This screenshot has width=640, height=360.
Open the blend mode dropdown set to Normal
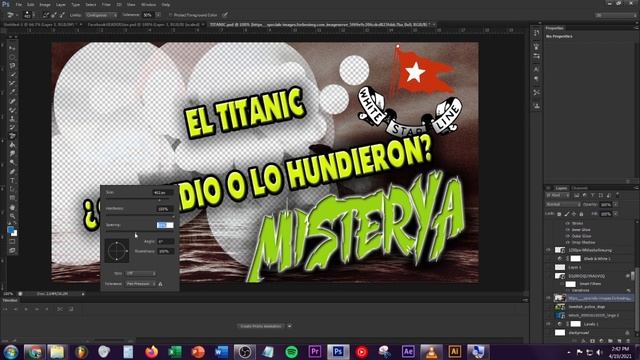tap(563, 204)
